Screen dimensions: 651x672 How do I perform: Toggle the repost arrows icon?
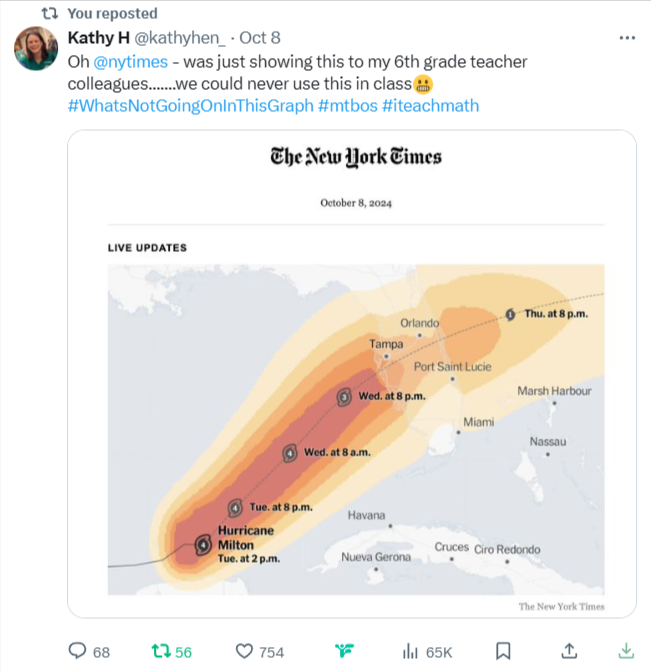pyautogui.click(x=161, y=651)
